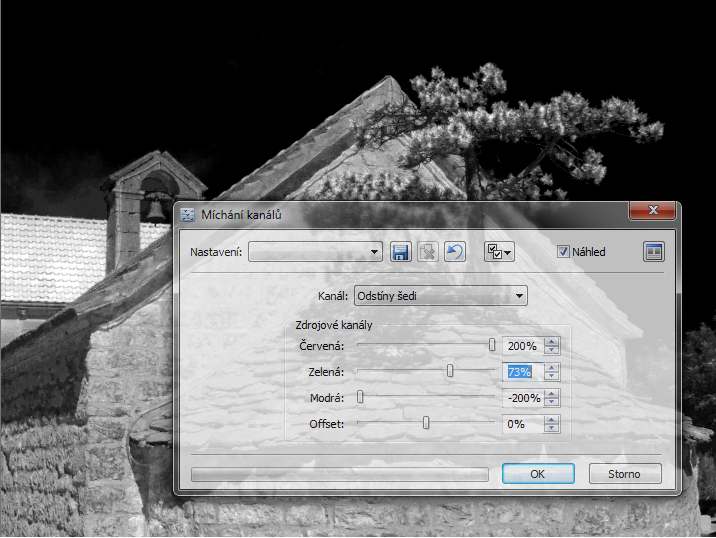Toggle the Náhled preview checkbox

click(x=563, y=252)
